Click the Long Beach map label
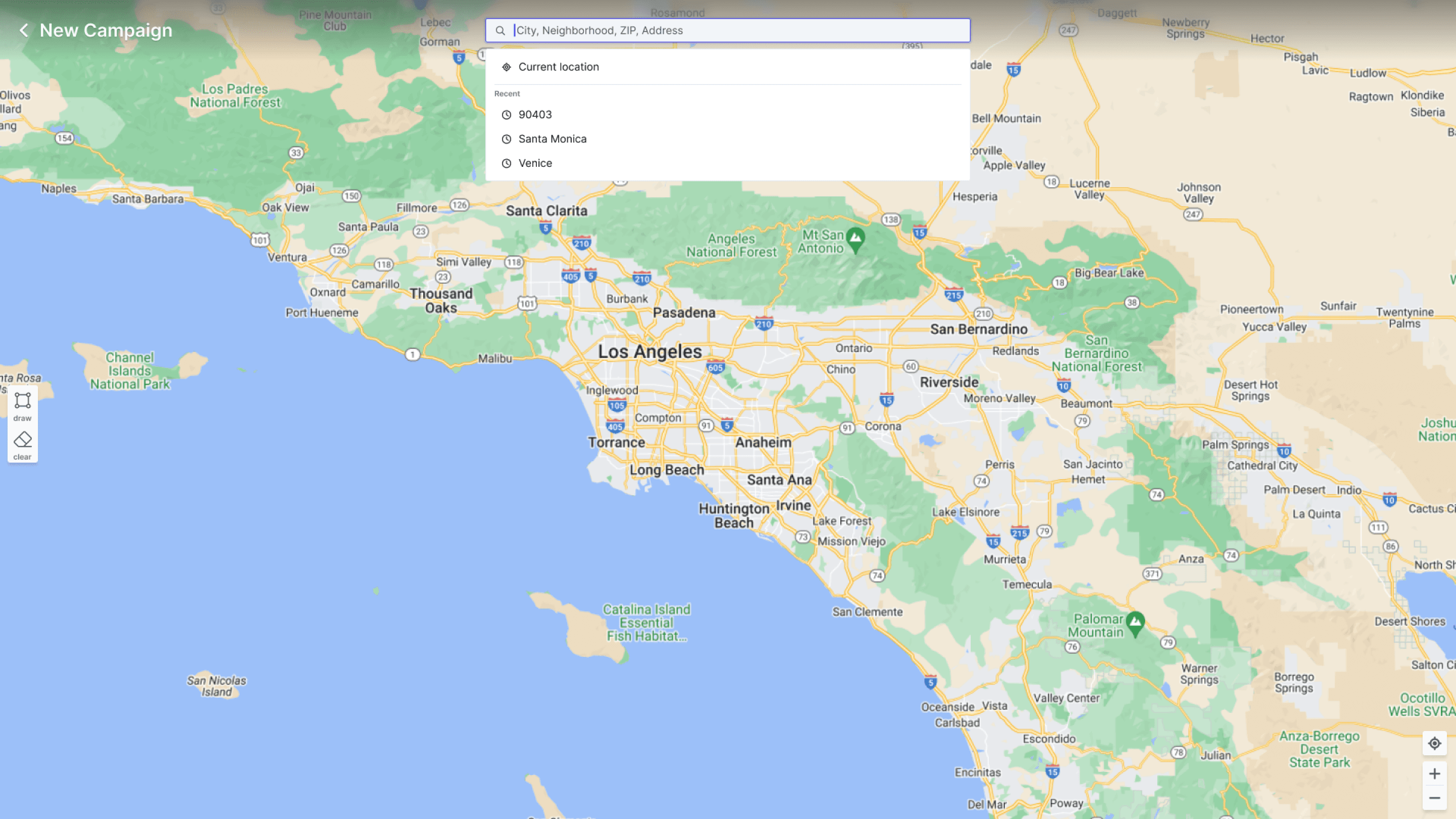The height and width of the screenshot is (819, 1456). pos(667,470)
